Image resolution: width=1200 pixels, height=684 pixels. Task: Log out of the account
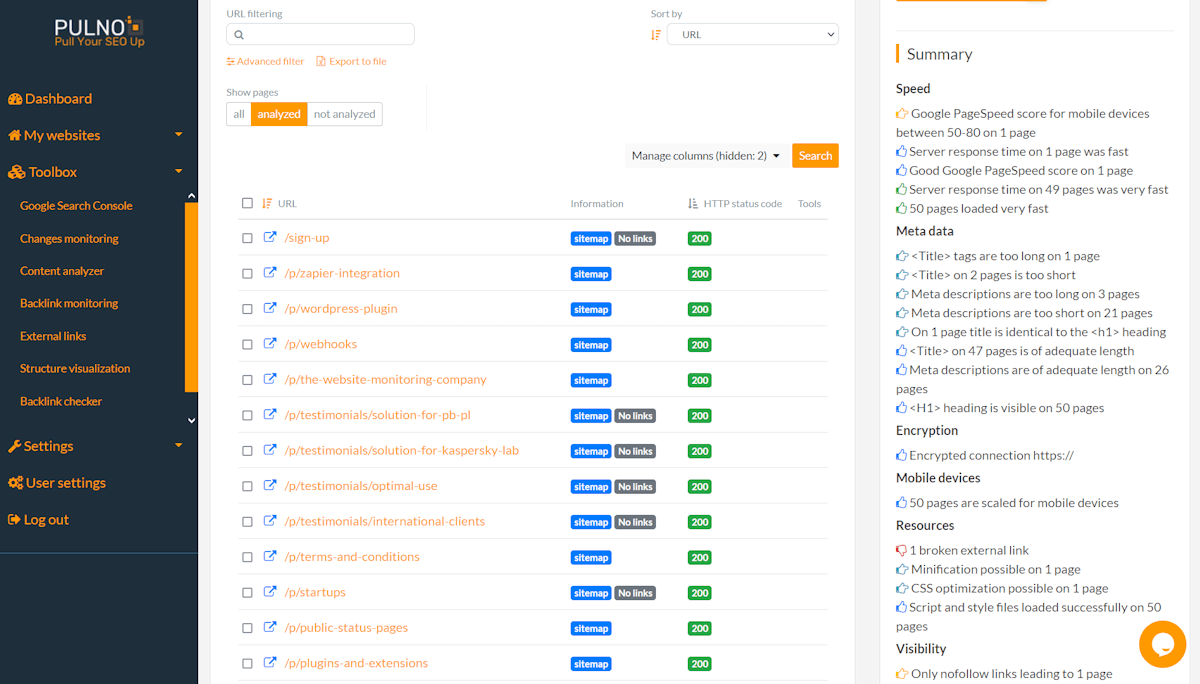38,520
